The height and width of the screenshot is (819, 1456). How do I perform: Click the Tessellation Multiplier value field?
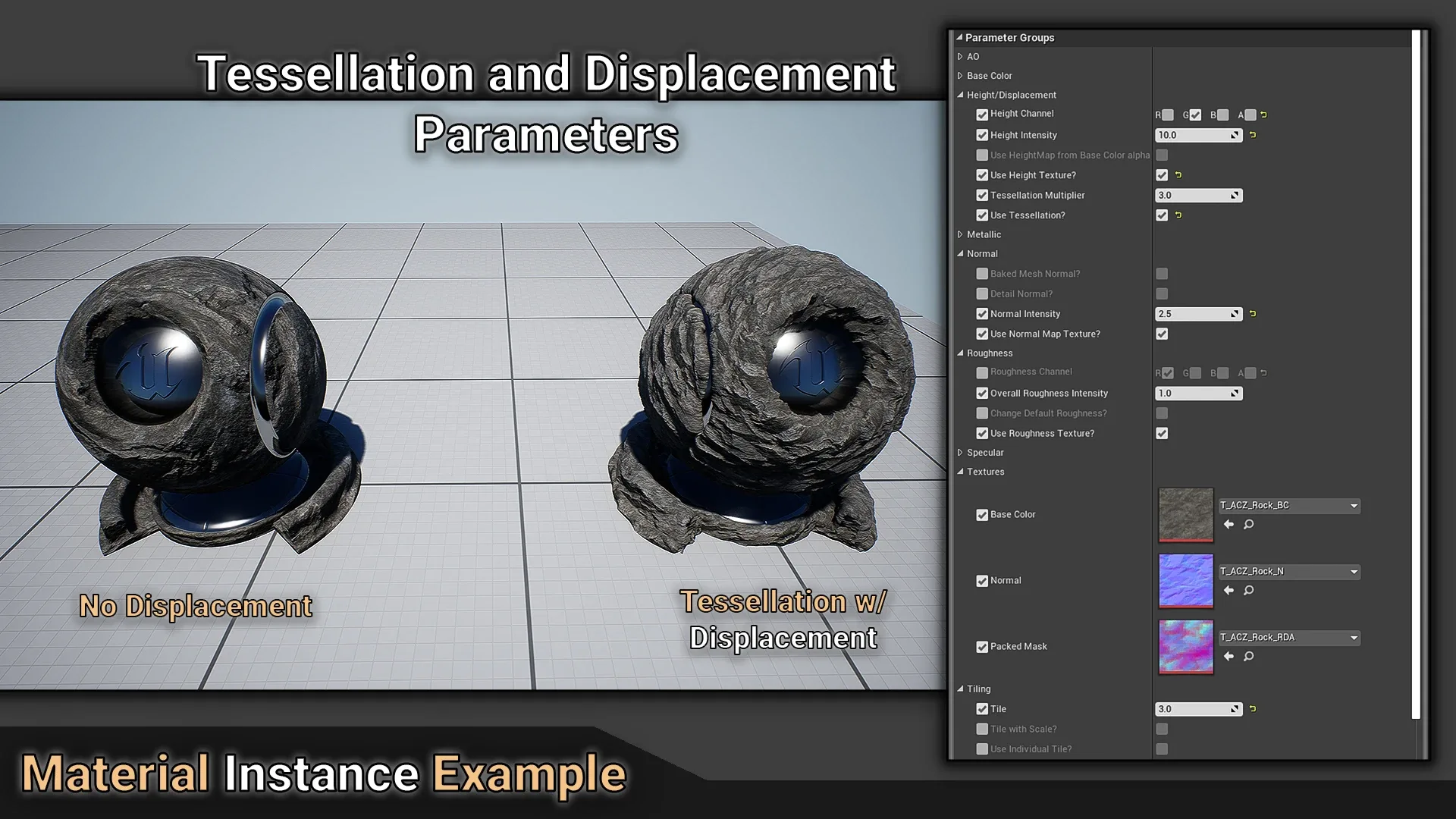(x=1192, y=196)
